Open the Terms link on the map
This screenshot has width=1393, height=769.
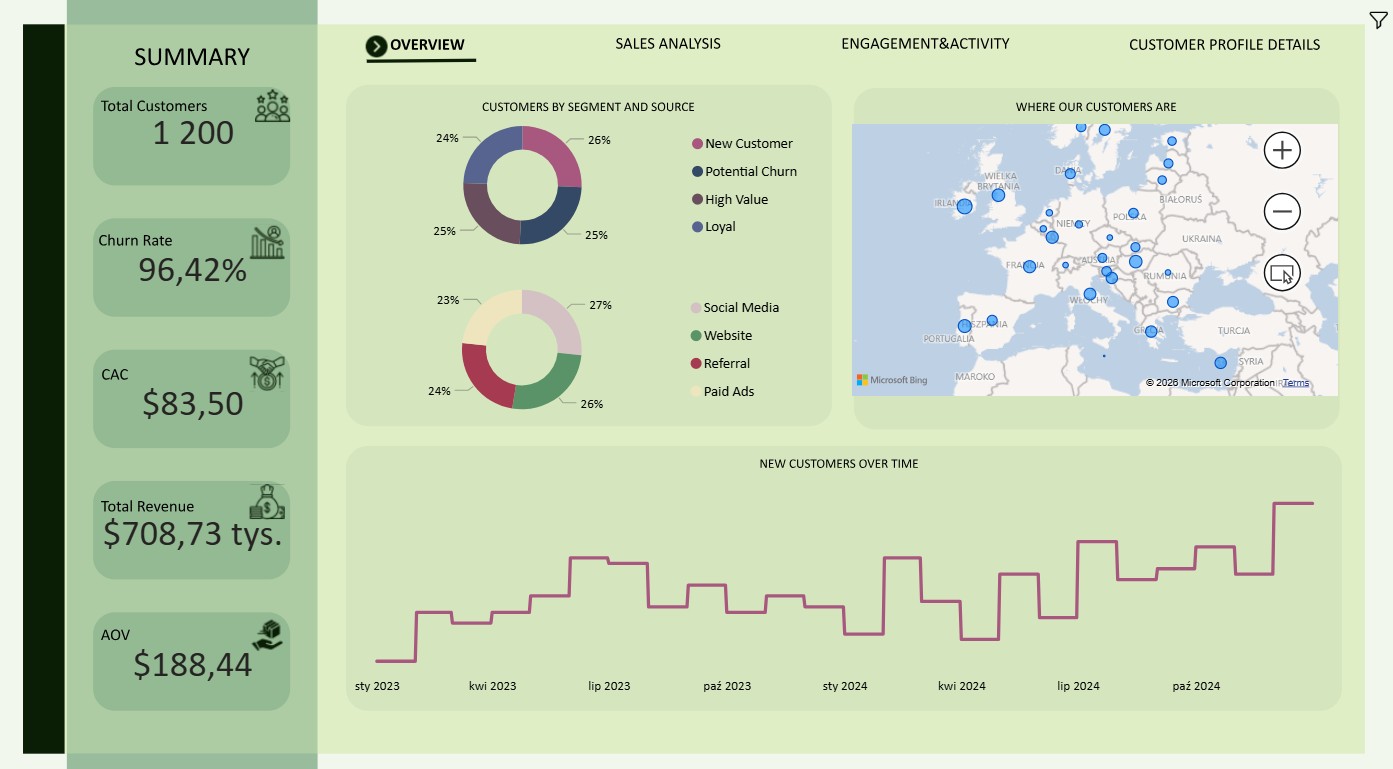pos(1296,383)
